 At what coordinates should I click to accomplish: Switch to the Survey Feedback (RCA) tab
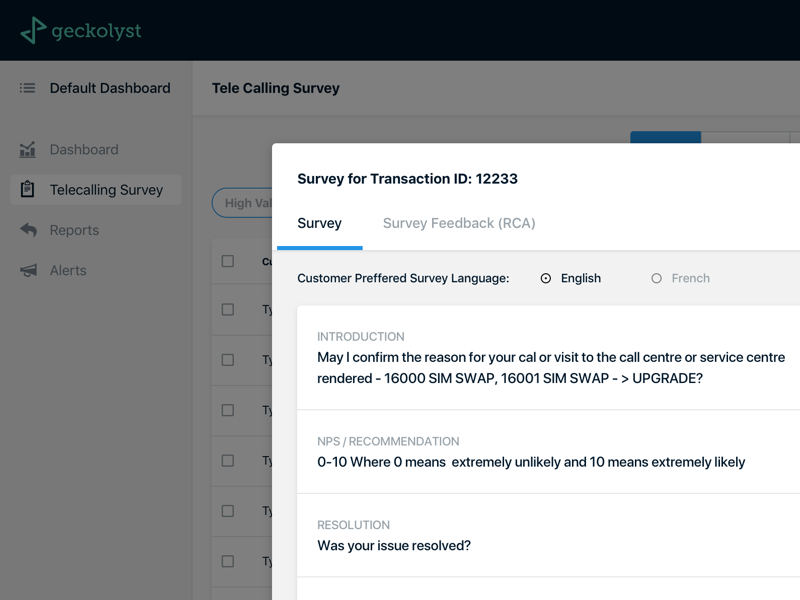(459, 223)
